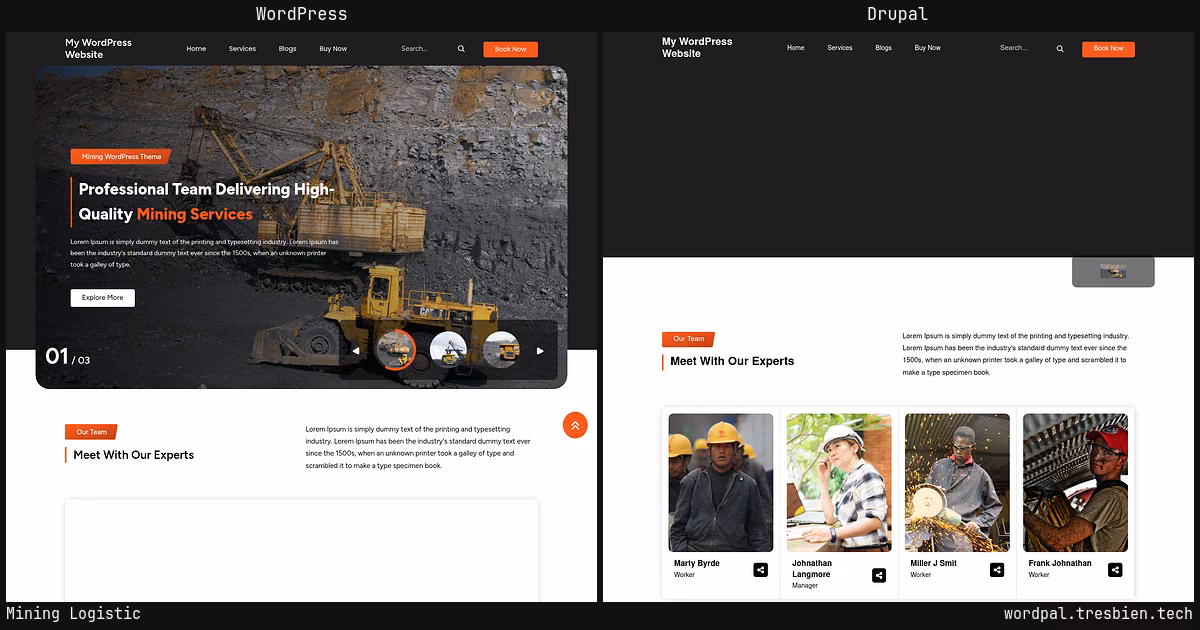Click the wordpal.tresbien.tech footer text
Viewport: 1200px width, 630px height.
point(1098,614)
